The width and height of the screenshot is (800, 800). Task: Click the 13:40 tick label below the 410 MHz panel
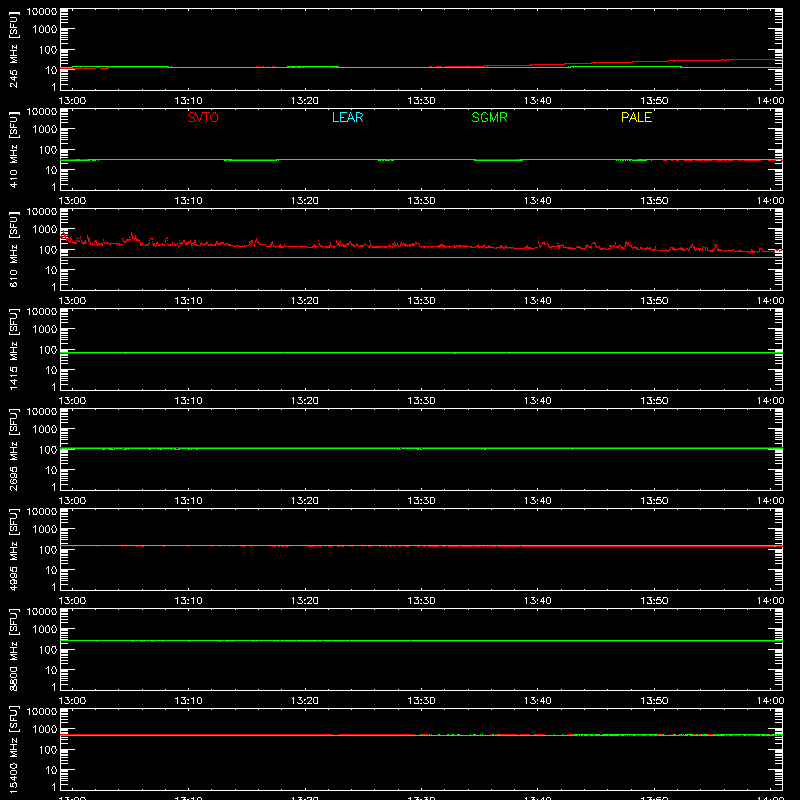538,201
